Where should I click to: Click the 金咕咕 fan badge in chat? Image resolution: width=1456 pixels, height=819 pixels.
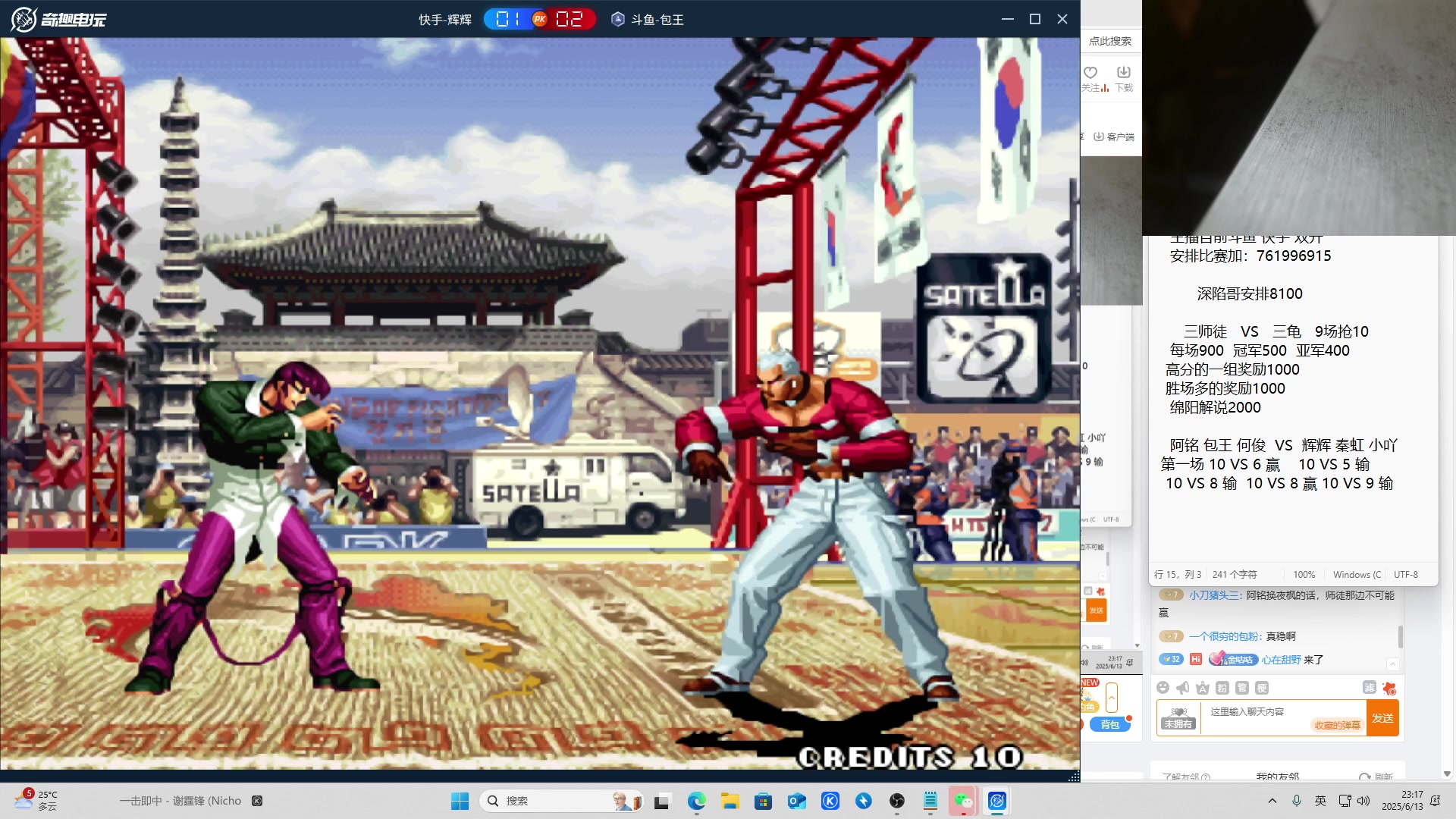coord(1234,659)
